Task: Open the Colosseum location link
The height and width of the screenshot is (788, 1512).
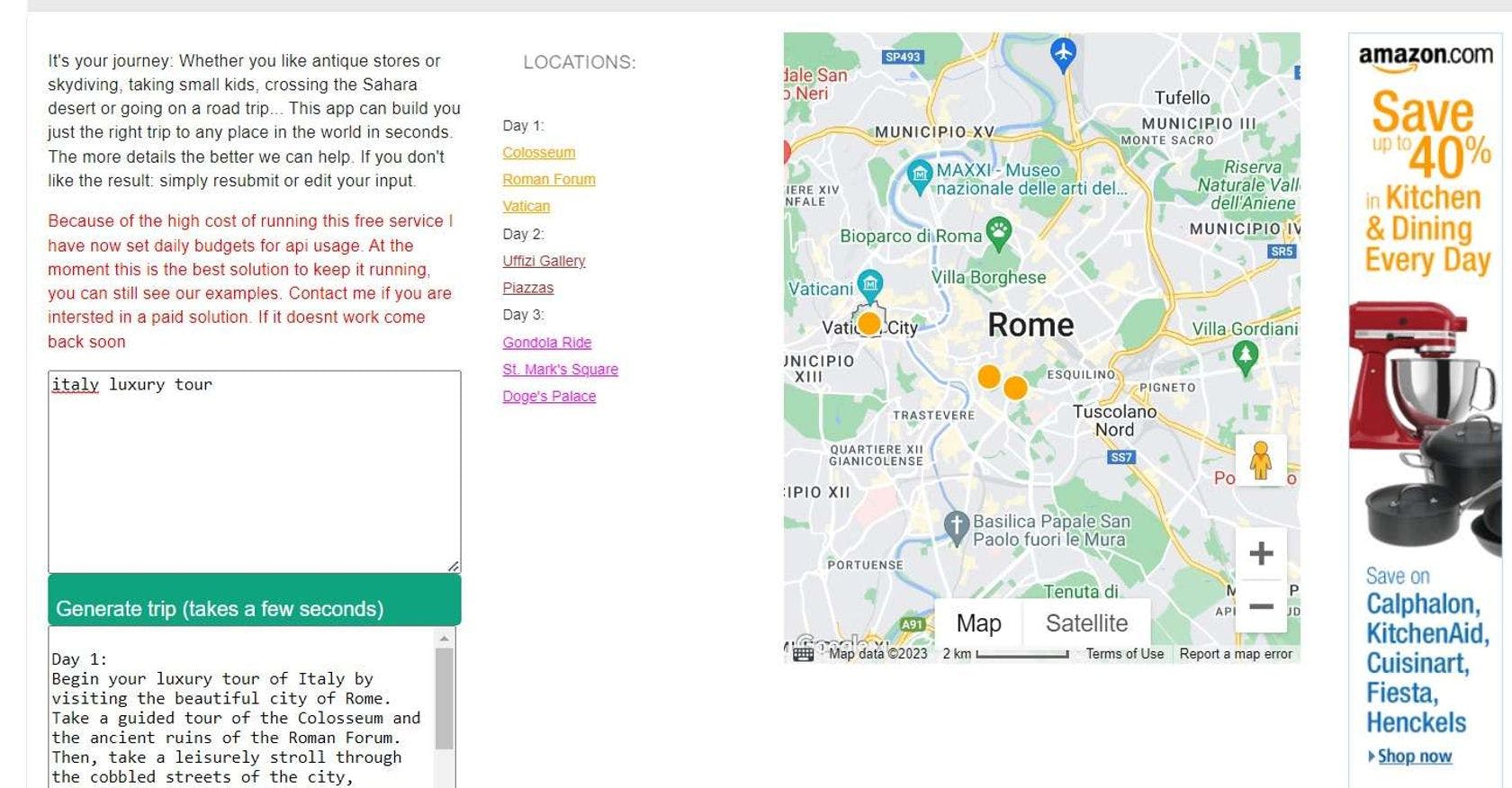Action: [538, 153]
